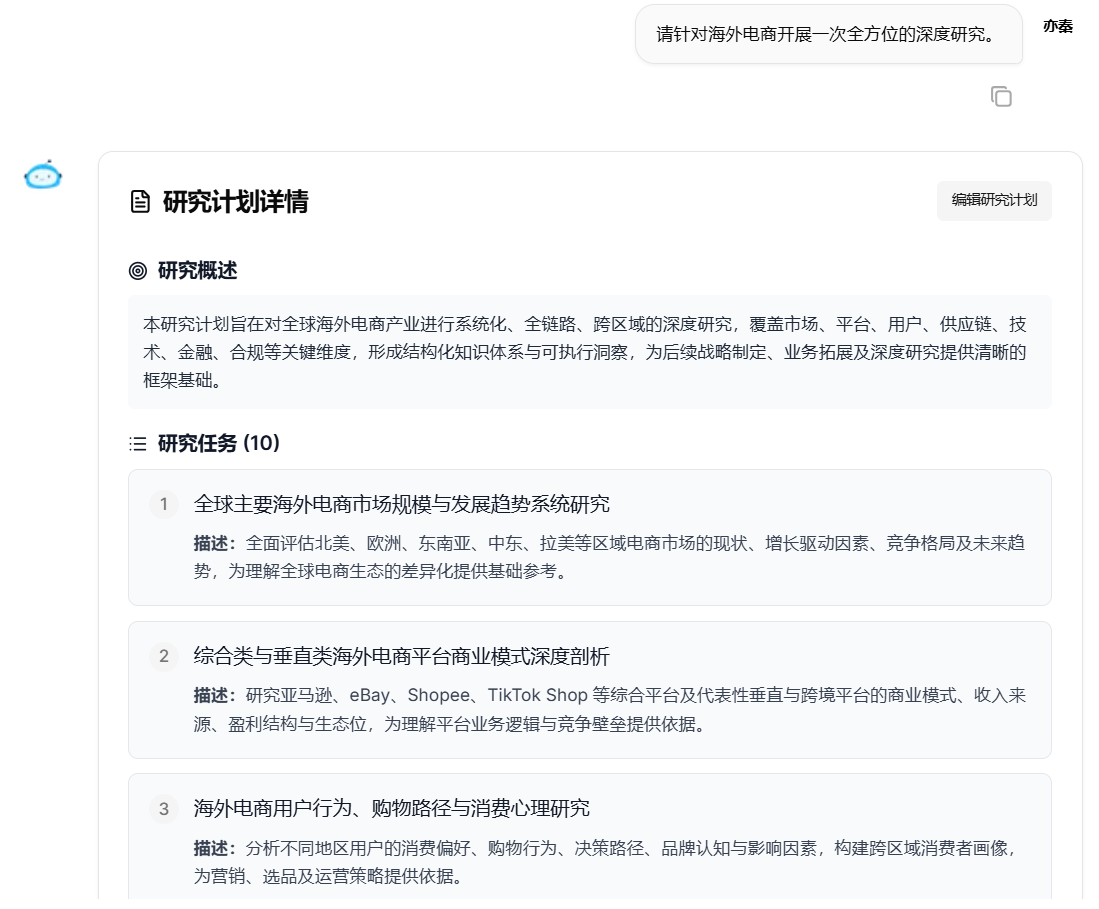
Task: Select the user message bubble about 海外电商
Action: tap(828, 34)
